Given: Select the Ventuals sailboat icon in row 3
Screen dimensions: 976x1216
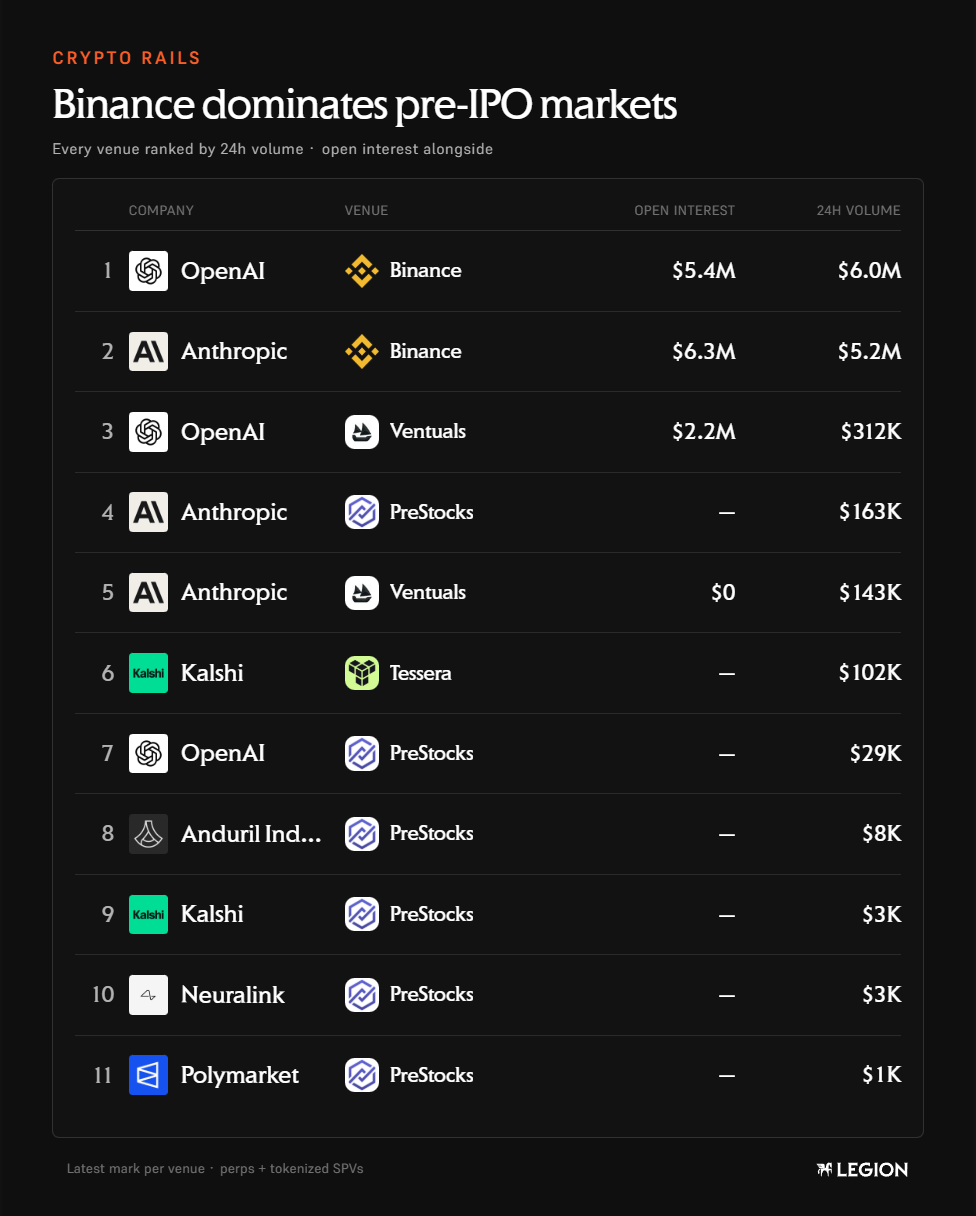Looking at the screenshot, I should pyautogui.click(x=361, y=432).
